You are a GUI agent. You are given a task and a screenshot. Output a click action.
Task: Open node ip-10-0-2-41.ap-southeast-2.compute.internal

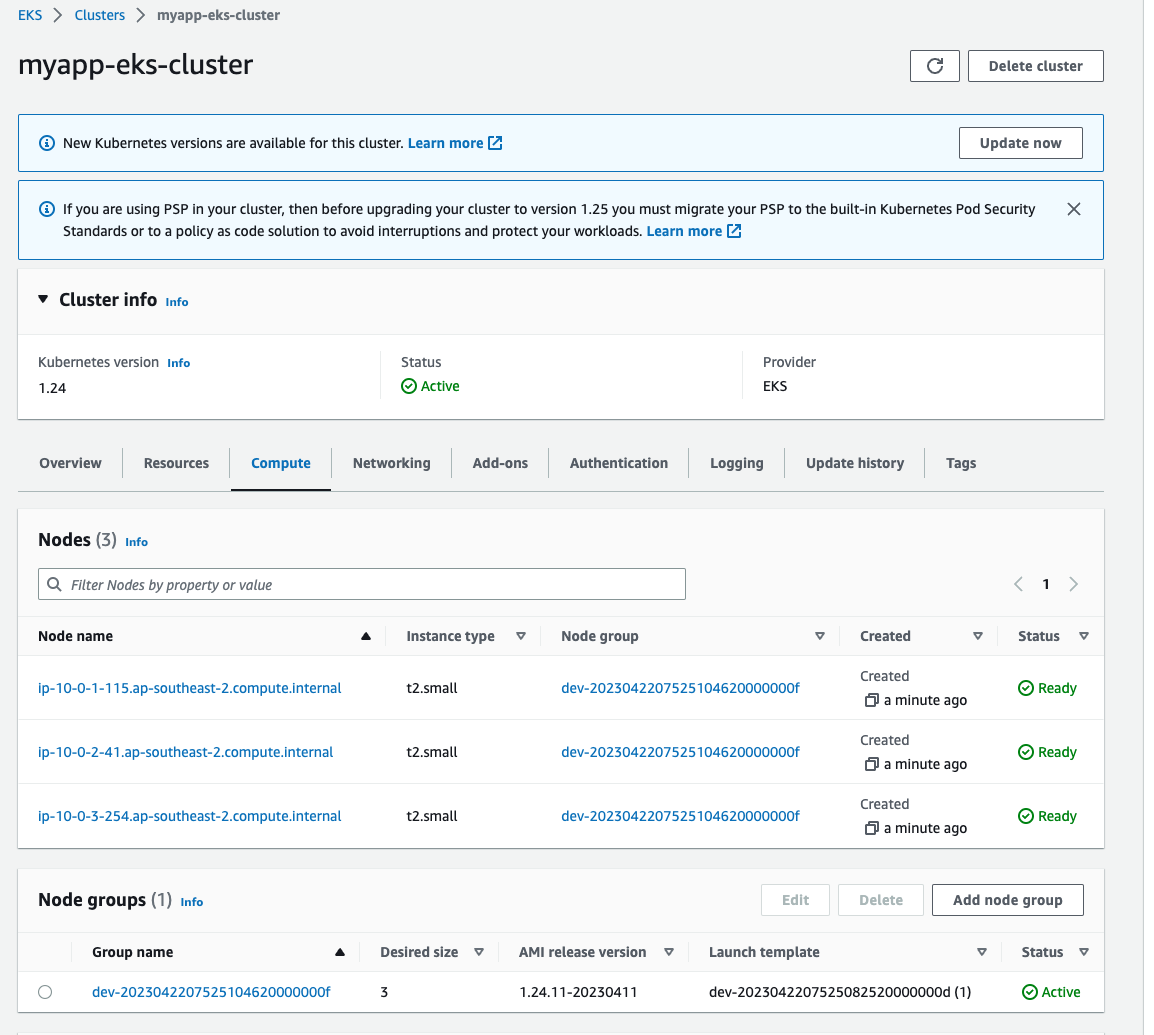pyautogui.click(x=185, y=752)
